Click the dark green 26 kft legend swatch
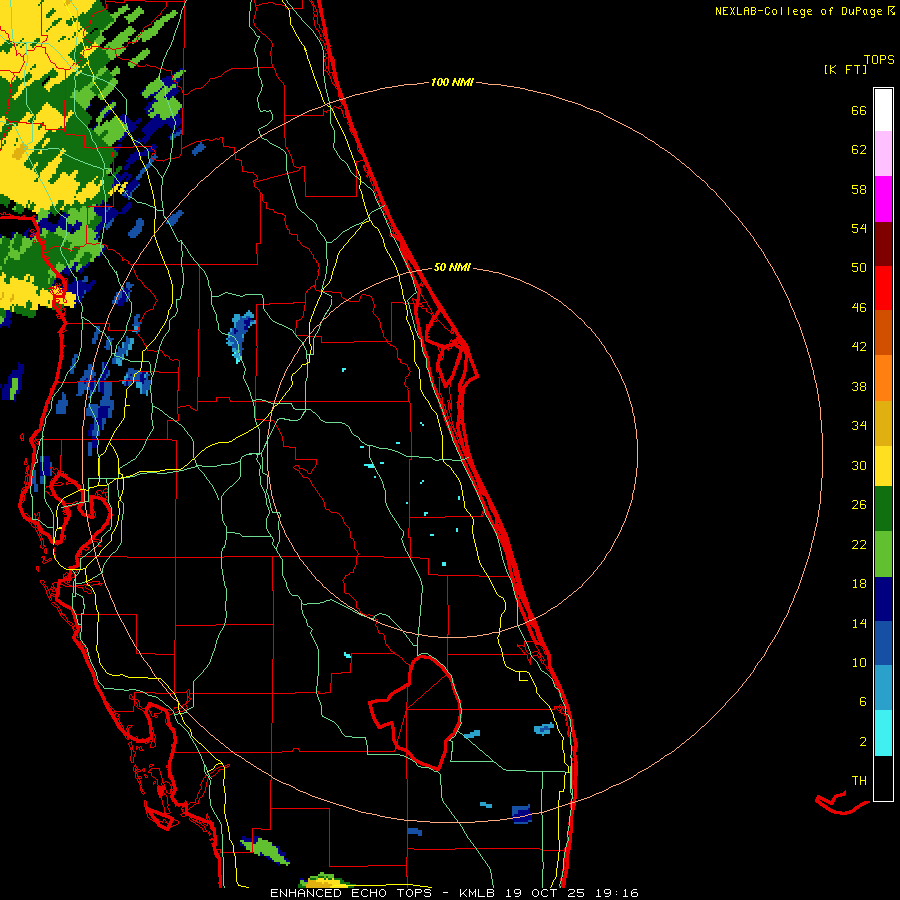The height and width of the screenshot is (900, 900). [x=883, y=508]
